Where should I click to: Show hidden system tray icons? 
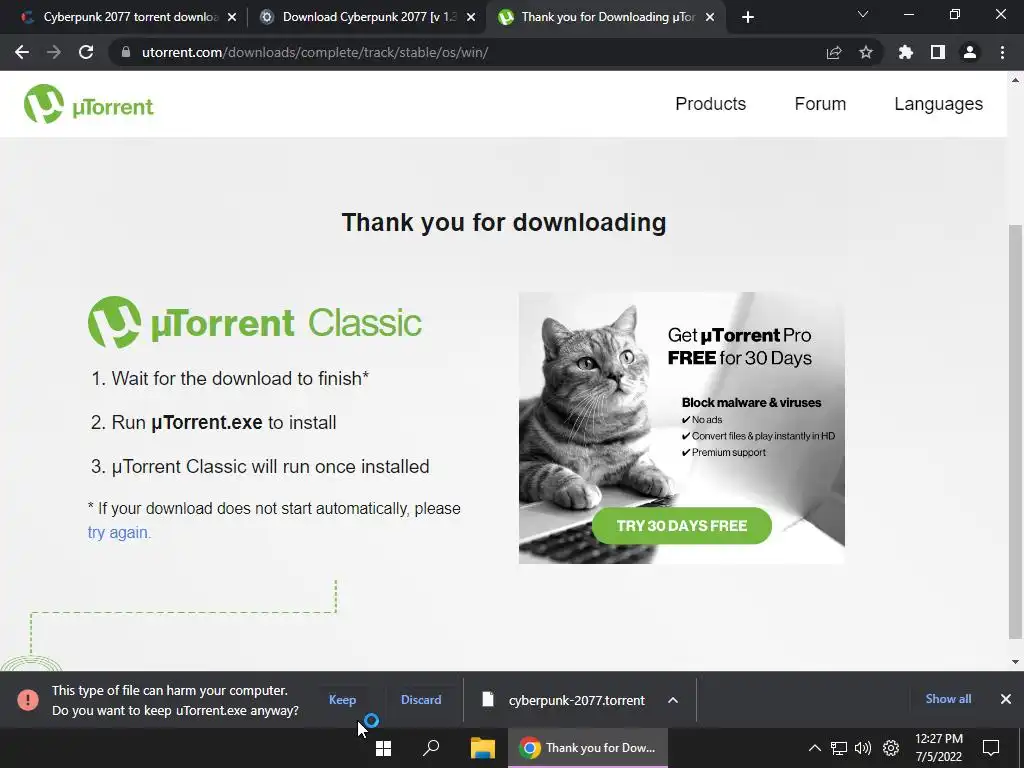[814, 748]
